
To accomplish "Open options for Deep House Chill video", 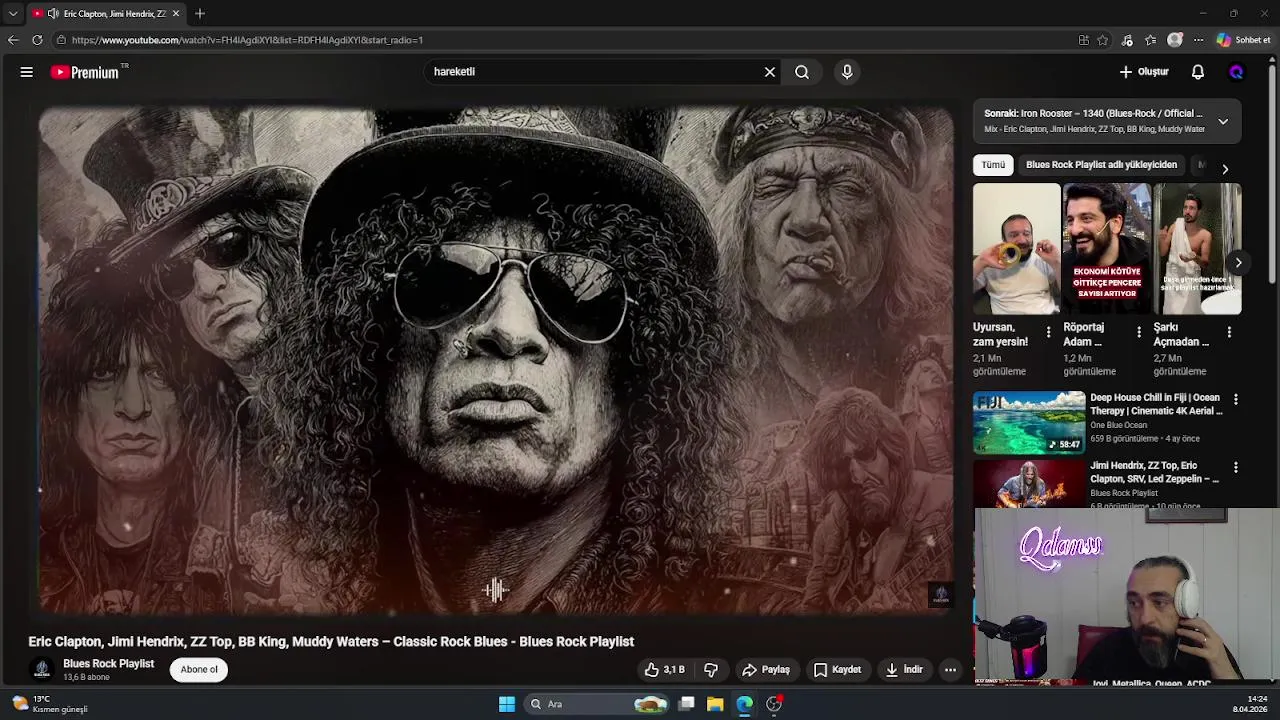I will point(1236,399).
